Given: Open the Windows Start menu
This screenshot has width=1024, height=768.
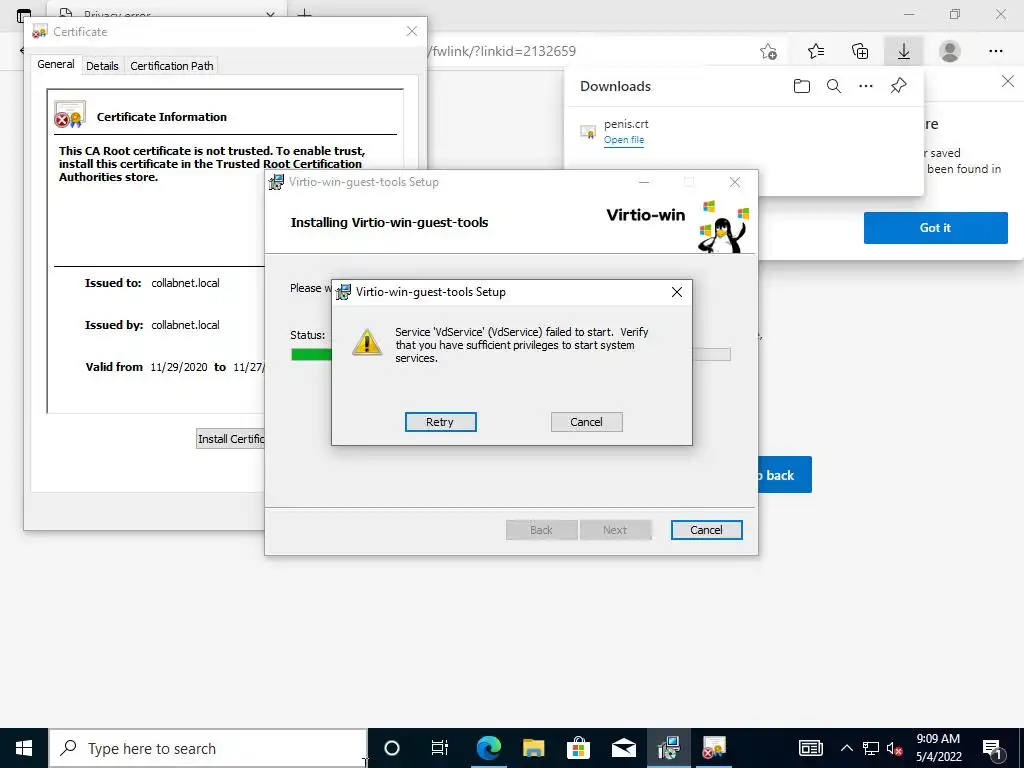Looking at the screenshot, I should 24,748.
